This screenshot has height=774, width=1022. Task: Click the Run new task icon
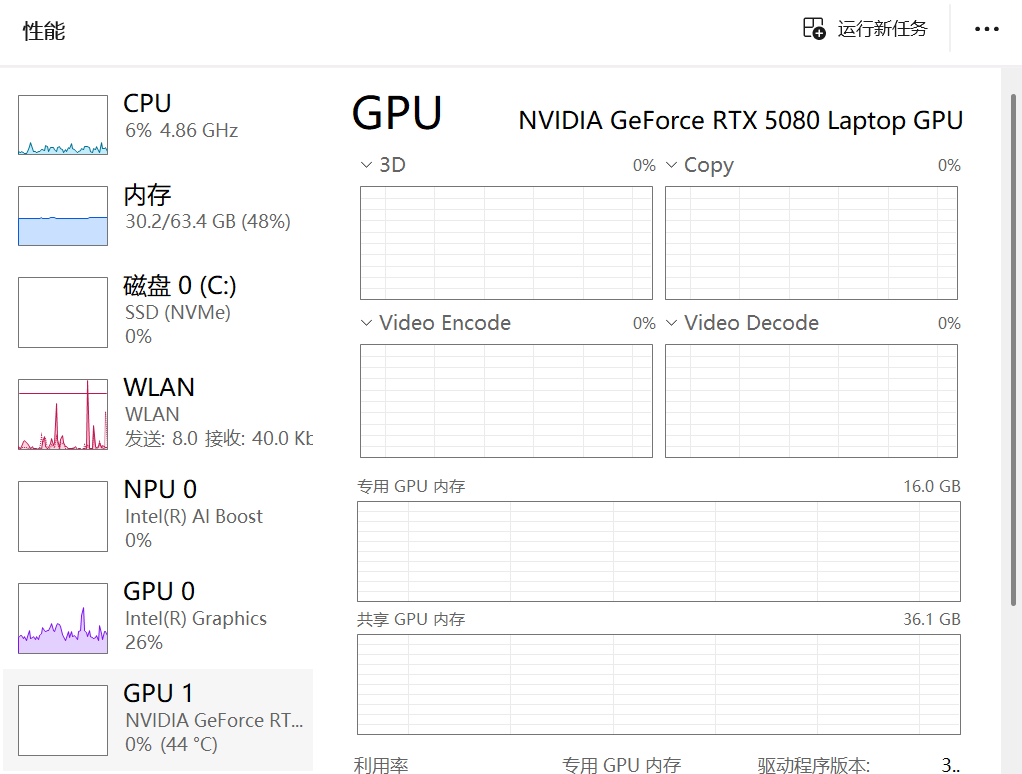click(814, 29)
